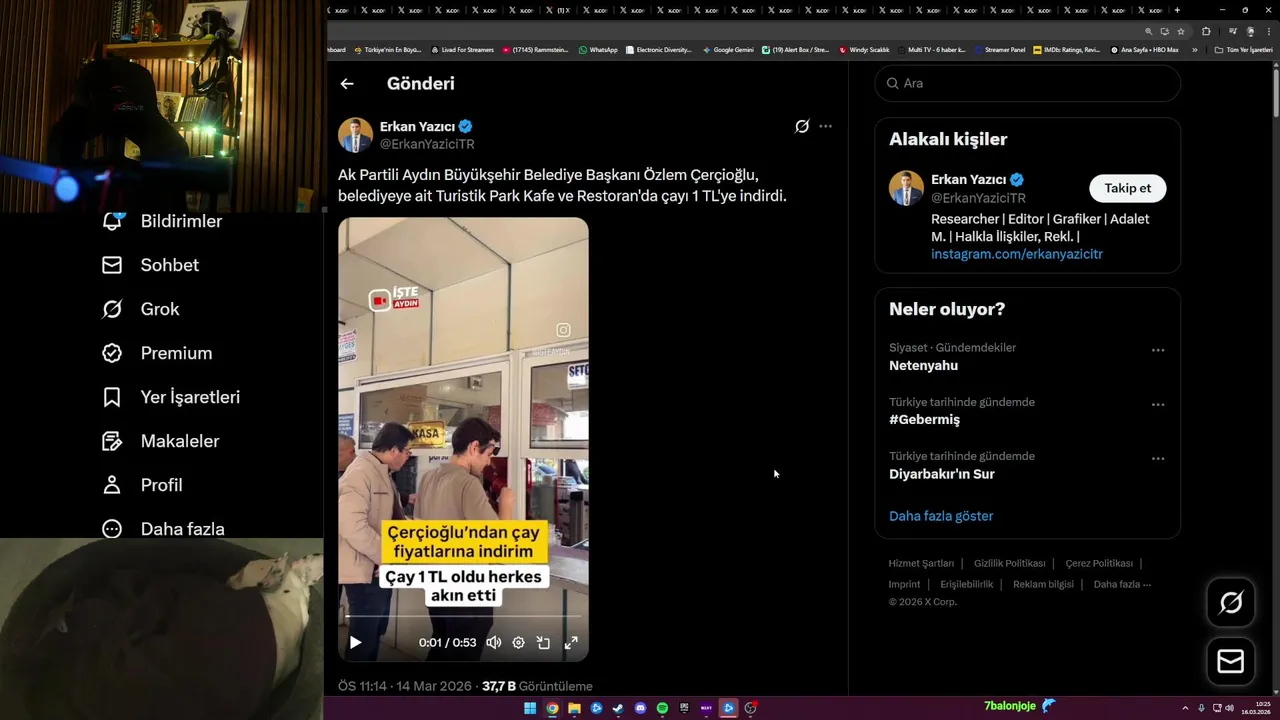Open Bildirimler from the sidebar
The image size is (1280, 720).
pos(162,221)
